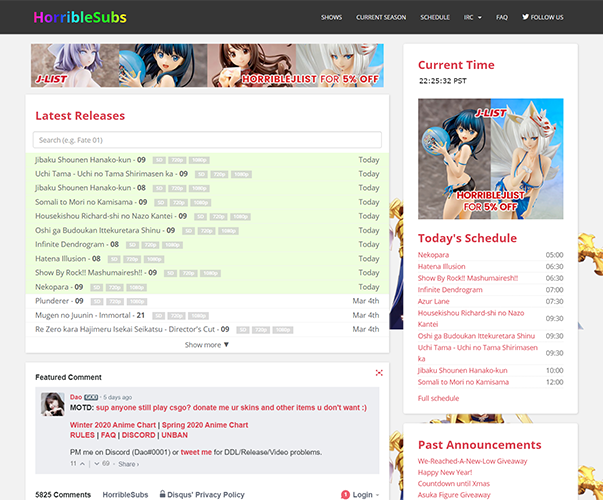603x500 pixels.
Task: Select SD for Nekopara 09
Action: pos(97,288)
